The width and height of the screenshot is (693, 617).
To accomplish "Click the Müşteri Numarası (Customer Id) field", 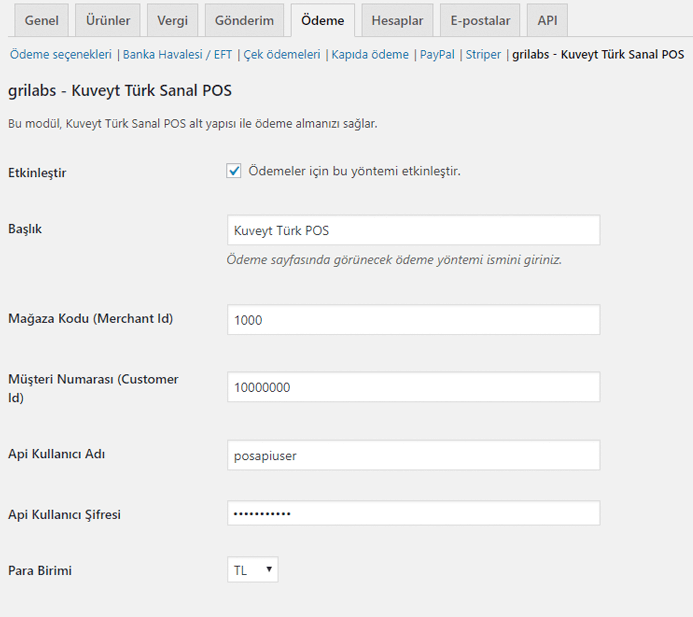I will [414, 387].
